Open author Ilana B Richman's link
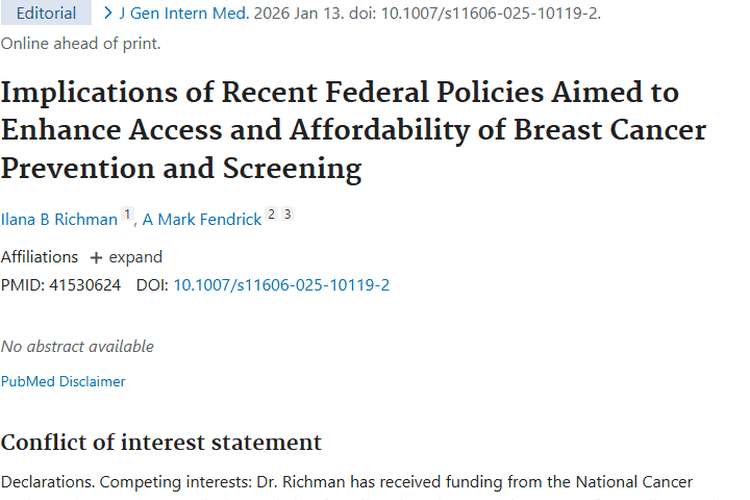Image resolution: width=750 pixels, height=500 pixels. (x=59, y=219)
